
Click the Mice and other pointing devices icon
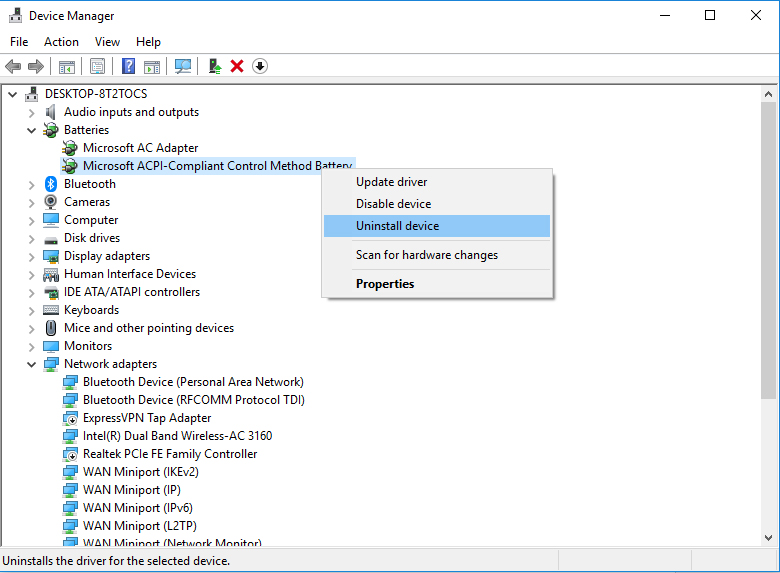(x=51, y=328)
